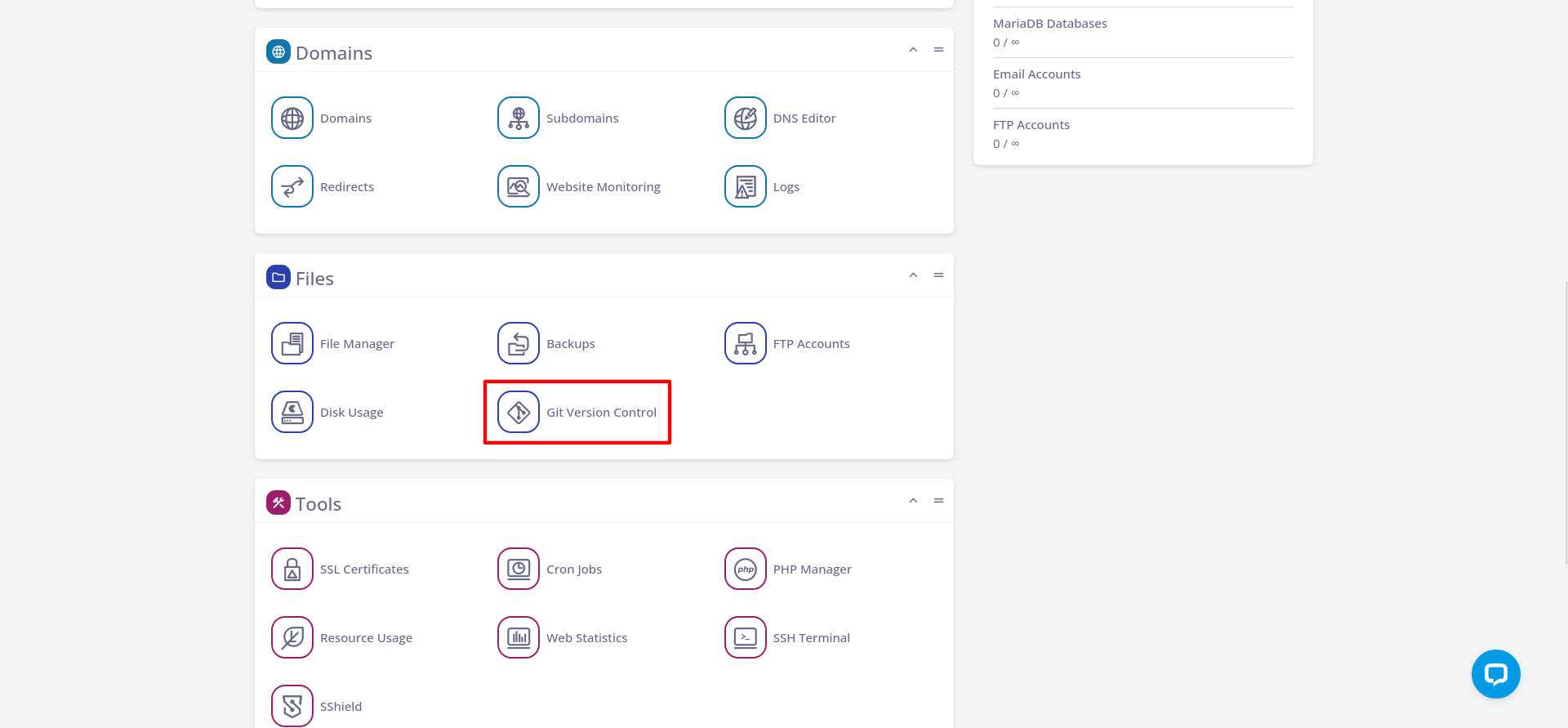Open the DNS Editor icon

[746, 118]
